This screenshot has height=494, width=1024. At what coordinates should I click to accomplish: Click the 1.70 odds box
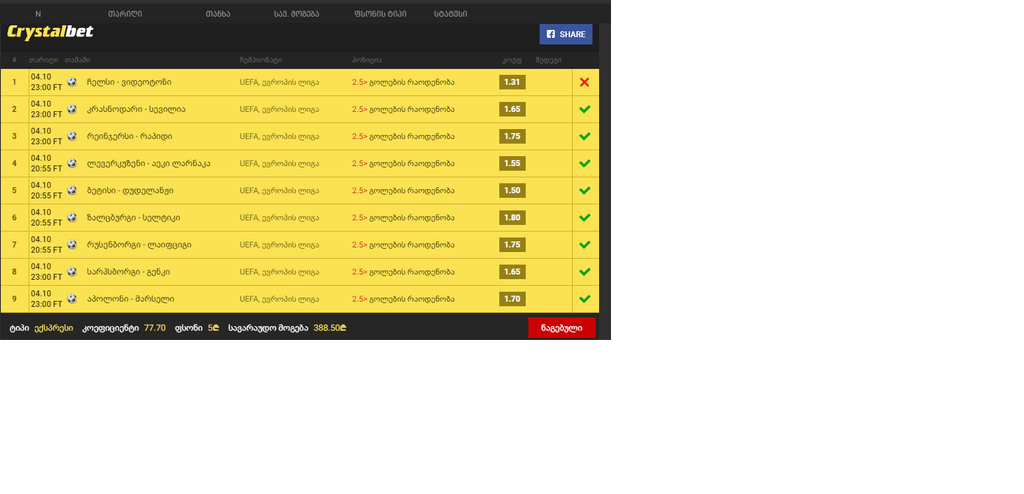[x=512, y=299]
